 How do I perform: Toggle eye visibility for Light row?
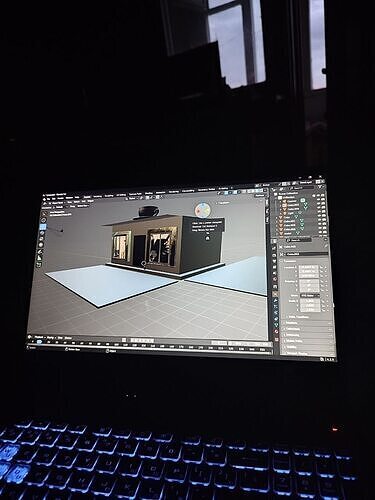[319, 211]
